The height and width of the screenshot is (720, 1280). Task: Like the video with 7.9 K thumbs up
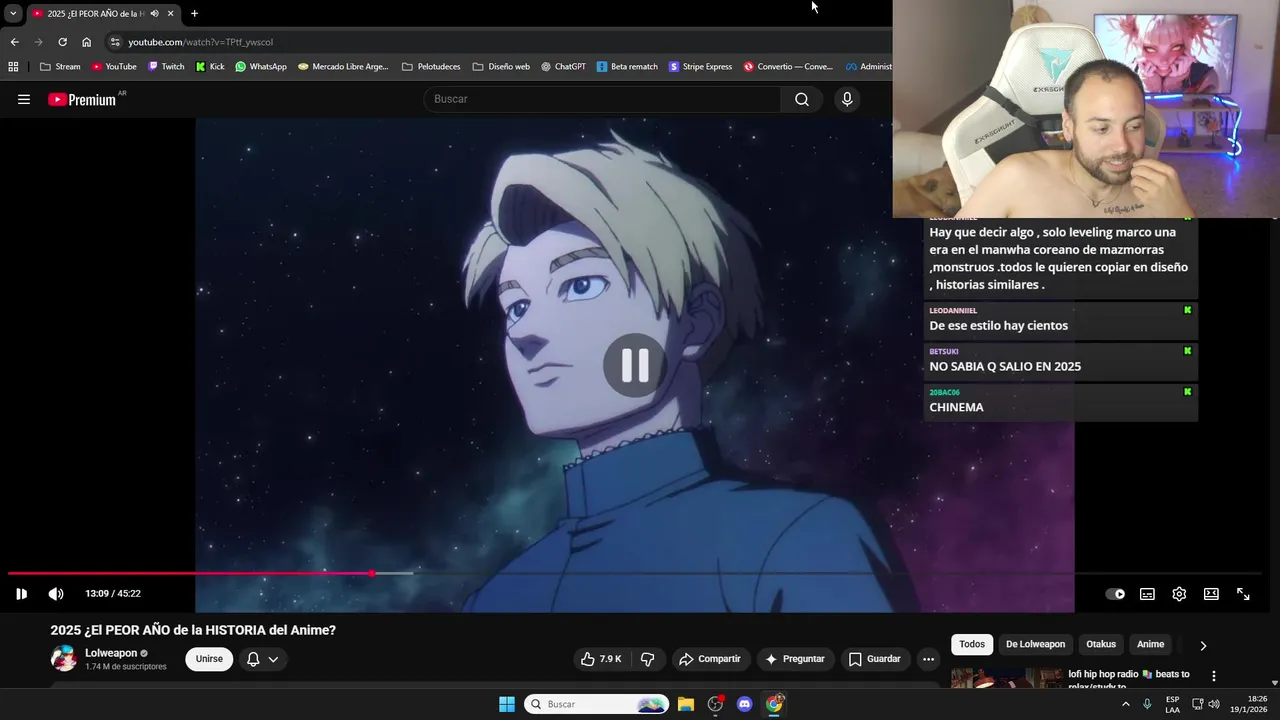click(601, 659)
